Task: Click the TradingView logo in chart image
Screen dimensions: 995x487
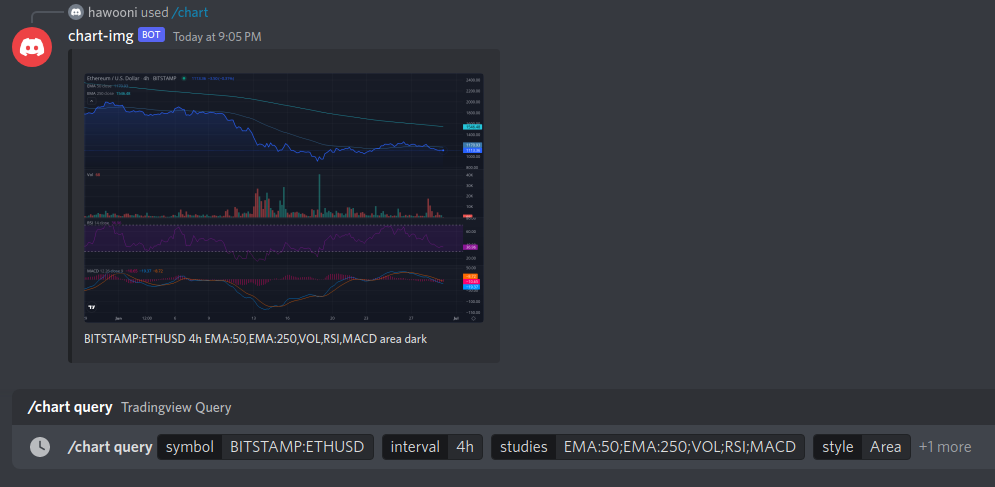Action: pyautogui.click(x=91, y=307)
